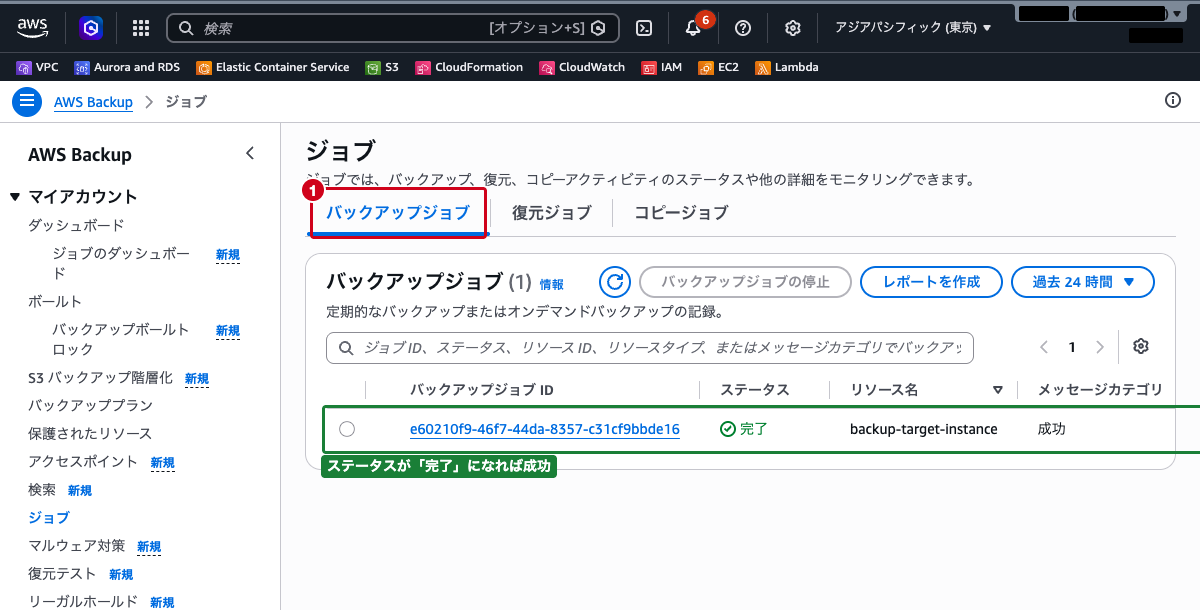Switch to コピージョブ tab

[681, 213]
